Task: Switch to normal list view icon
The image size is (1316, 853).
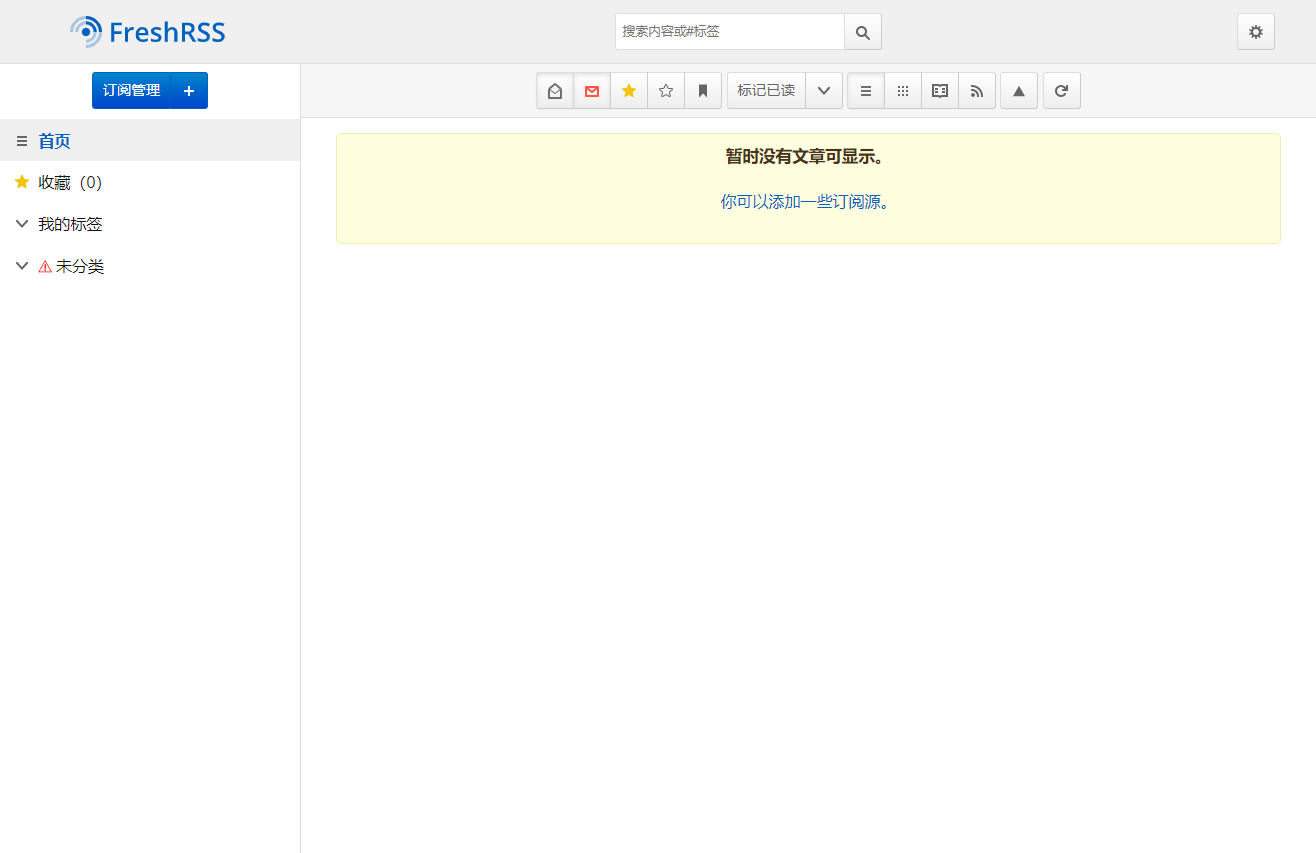Action: point(866,91)
